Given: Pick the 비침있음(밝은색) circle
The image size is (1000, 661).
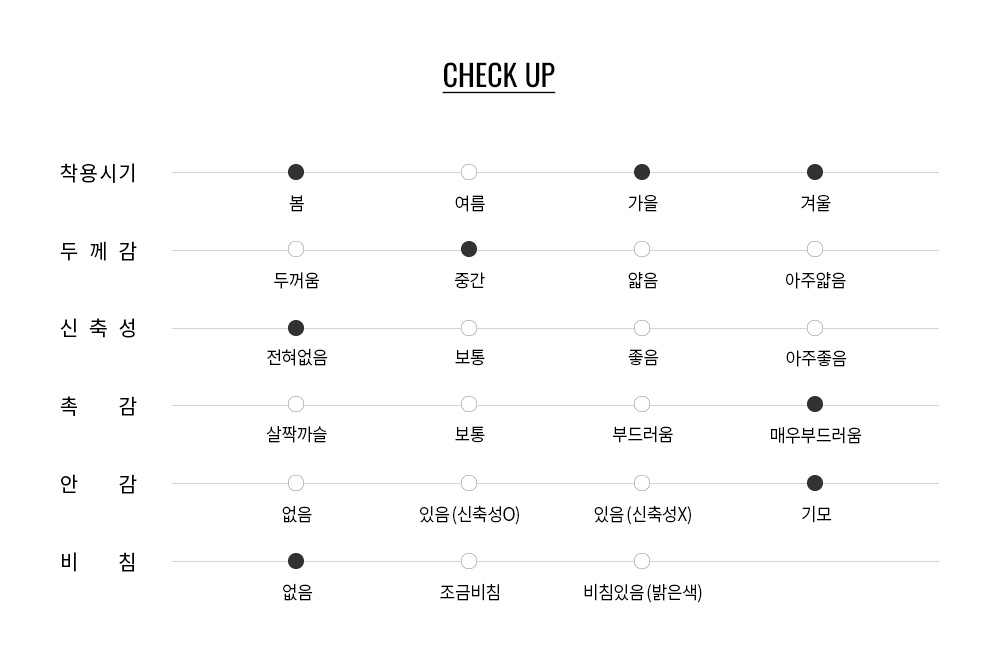Looking at the screenshot, I should click(x=642, y=561).
